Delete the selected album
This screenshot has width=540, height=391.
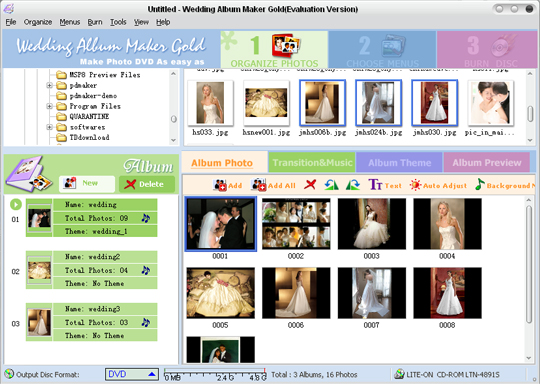pos(147,184)
